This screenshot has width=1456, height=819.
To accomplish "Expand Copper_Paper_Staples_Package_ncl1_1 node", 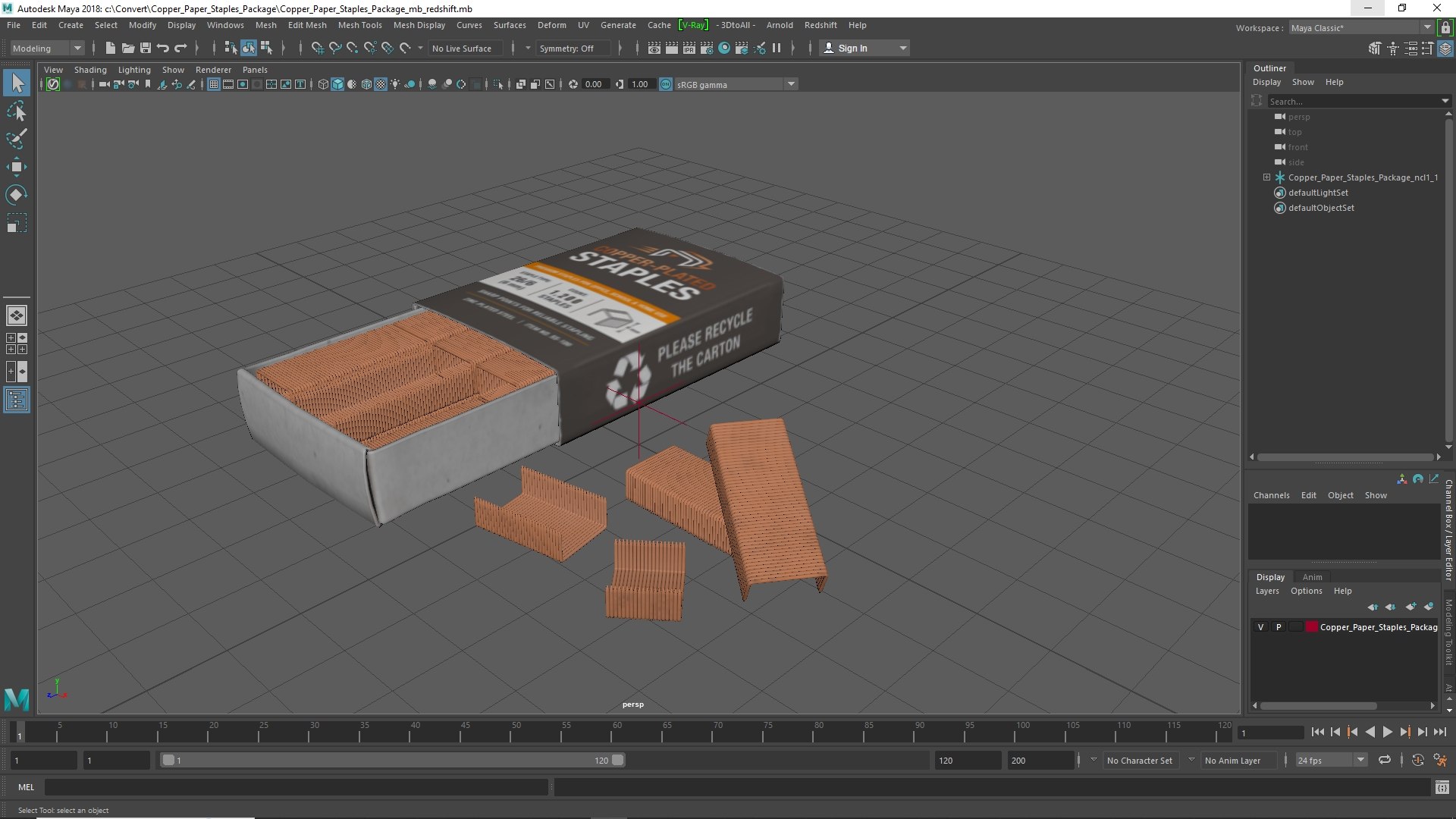I will tap(1266, 177).
